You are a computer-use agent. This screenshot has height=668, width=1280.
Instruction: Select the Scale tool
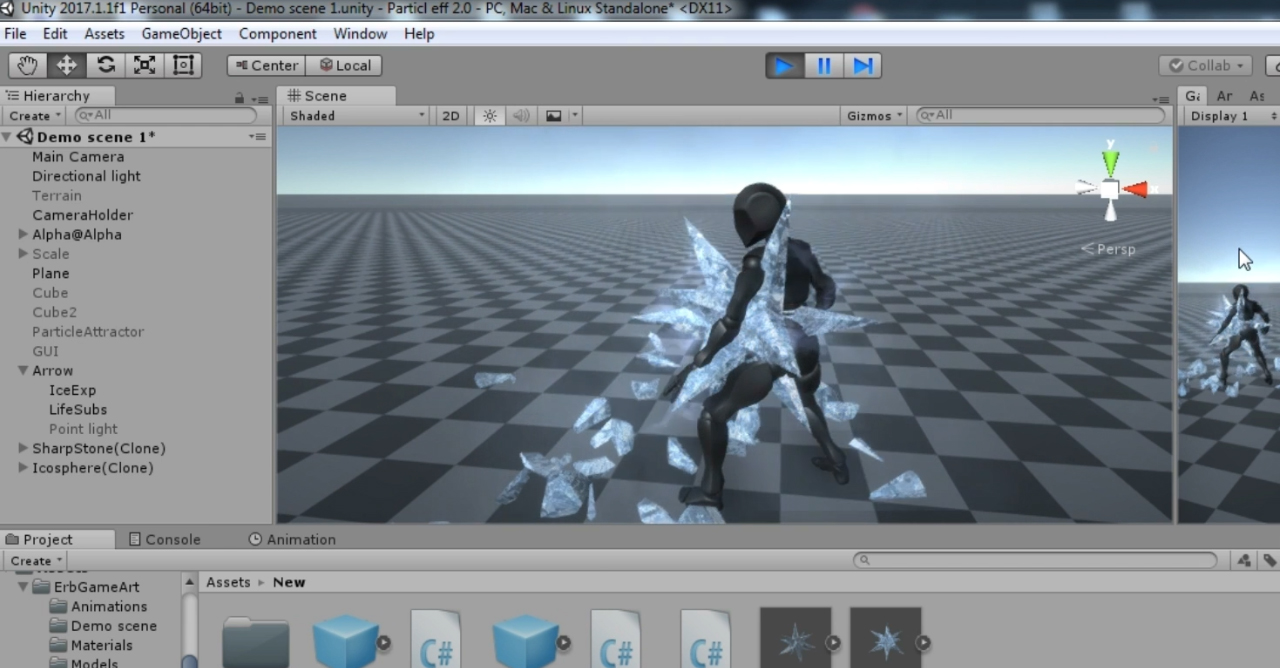pos(144,65)
